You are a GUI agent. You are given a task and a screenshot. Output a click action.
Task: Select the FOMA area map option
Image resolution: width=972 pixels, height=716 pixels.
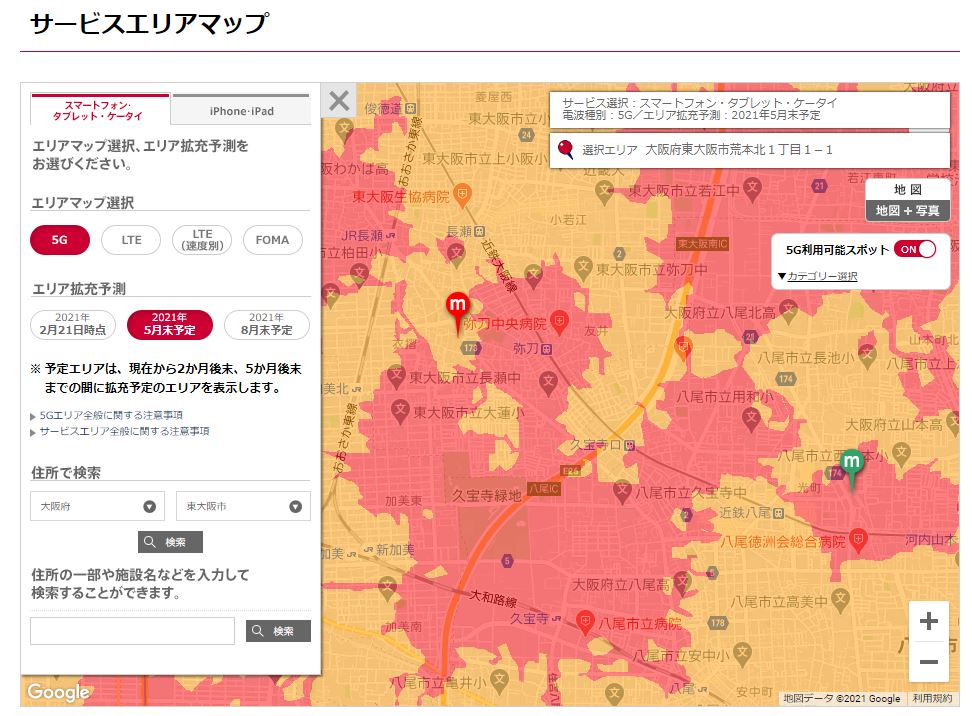click(273, 240)
